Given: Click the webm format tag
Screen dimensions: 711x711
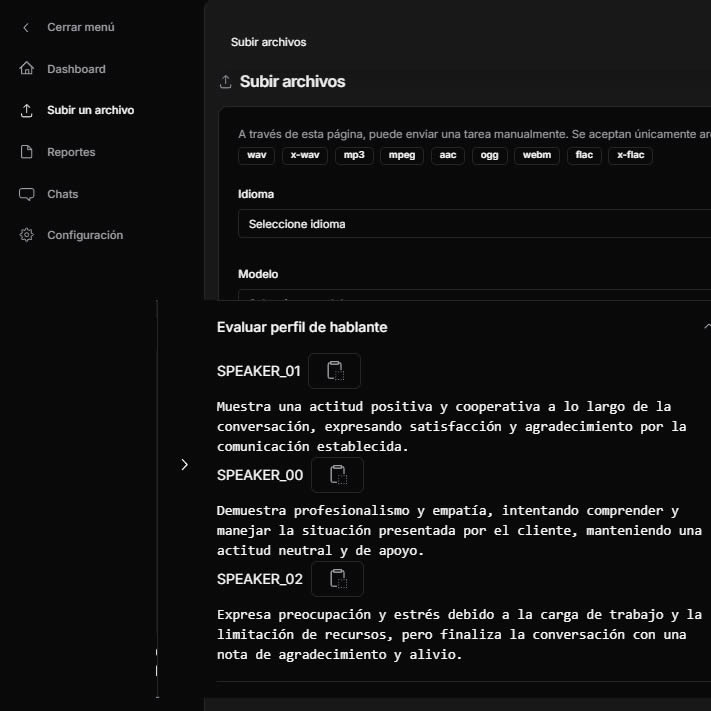Looking at the screenshot, I should pos(537,156).
